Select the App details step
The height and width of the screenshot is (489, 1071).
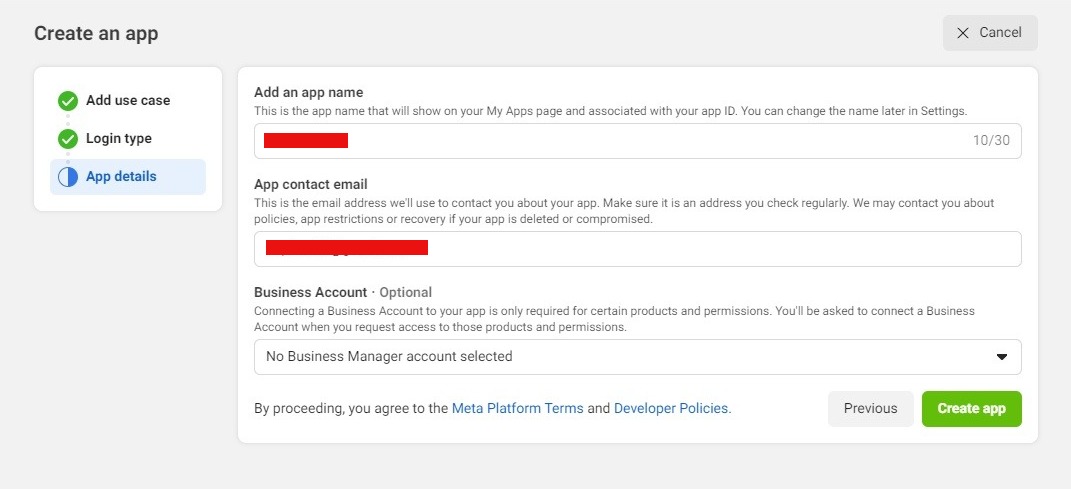point(128,177)
